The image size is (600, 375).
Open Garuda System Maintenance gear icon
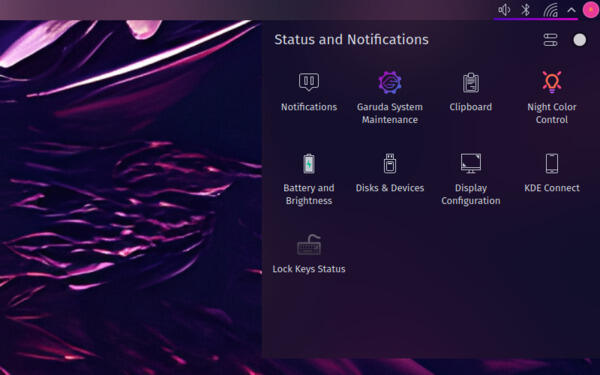pyautogui.click(x=390, y=82)
